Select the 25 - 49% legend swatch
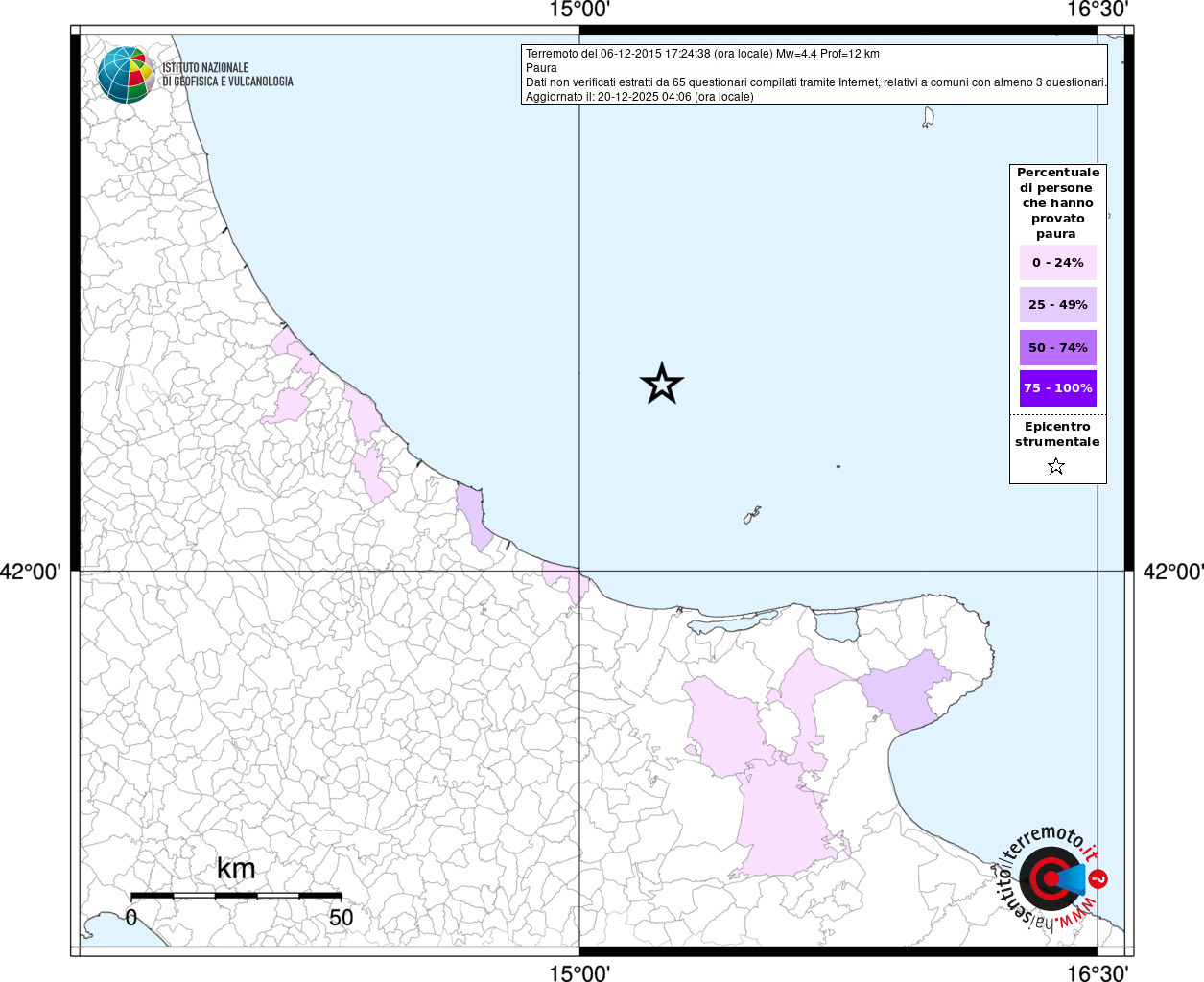 [1057, 305]
